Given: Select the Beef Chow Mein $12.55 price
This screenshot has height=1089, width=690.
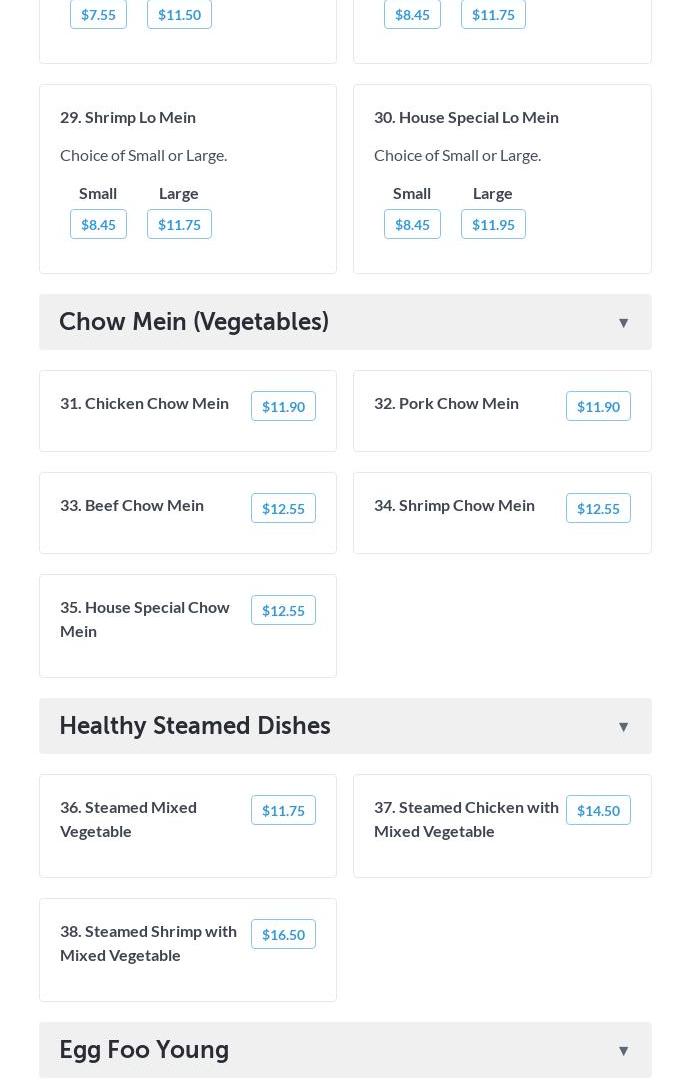Looking at the screenshot, I should click(x=283, y=508).
